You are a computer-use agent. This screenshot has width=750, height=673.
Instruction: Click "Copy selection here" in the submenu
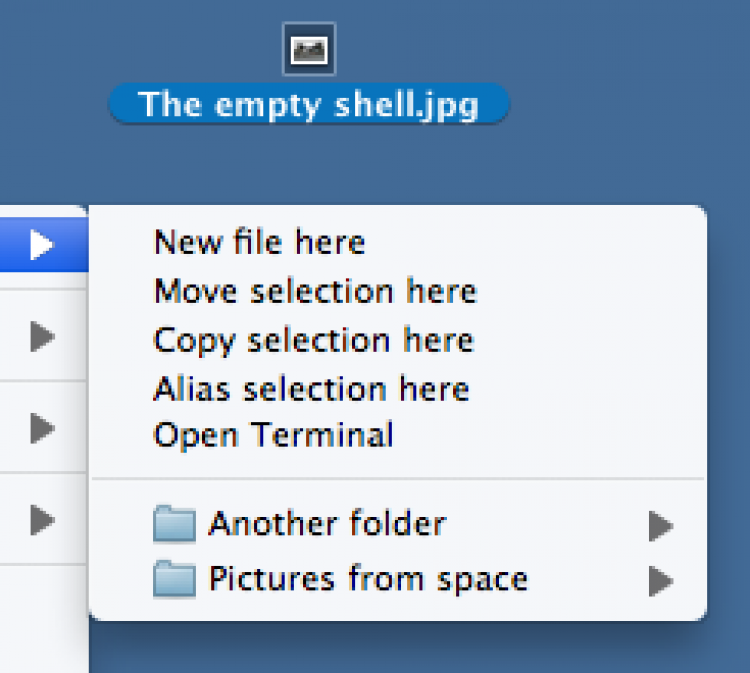313,340
